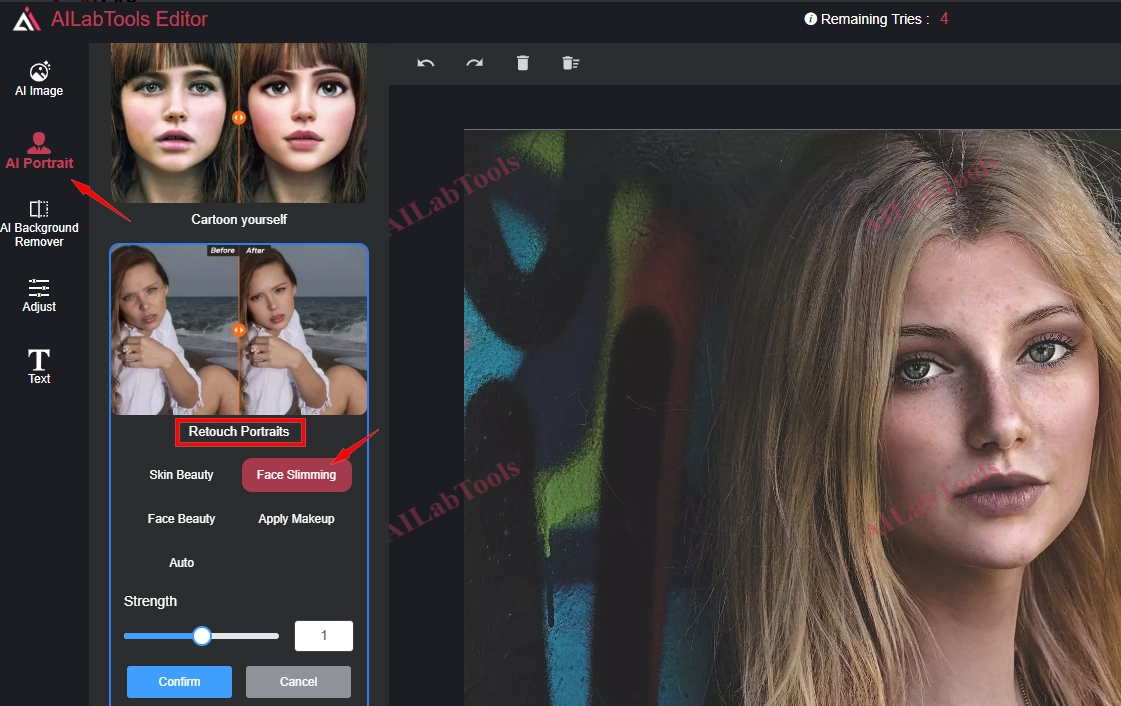Open the Adjust sliders panel
This screenshot has width=1121, height=706.
[x=39, y=295]
